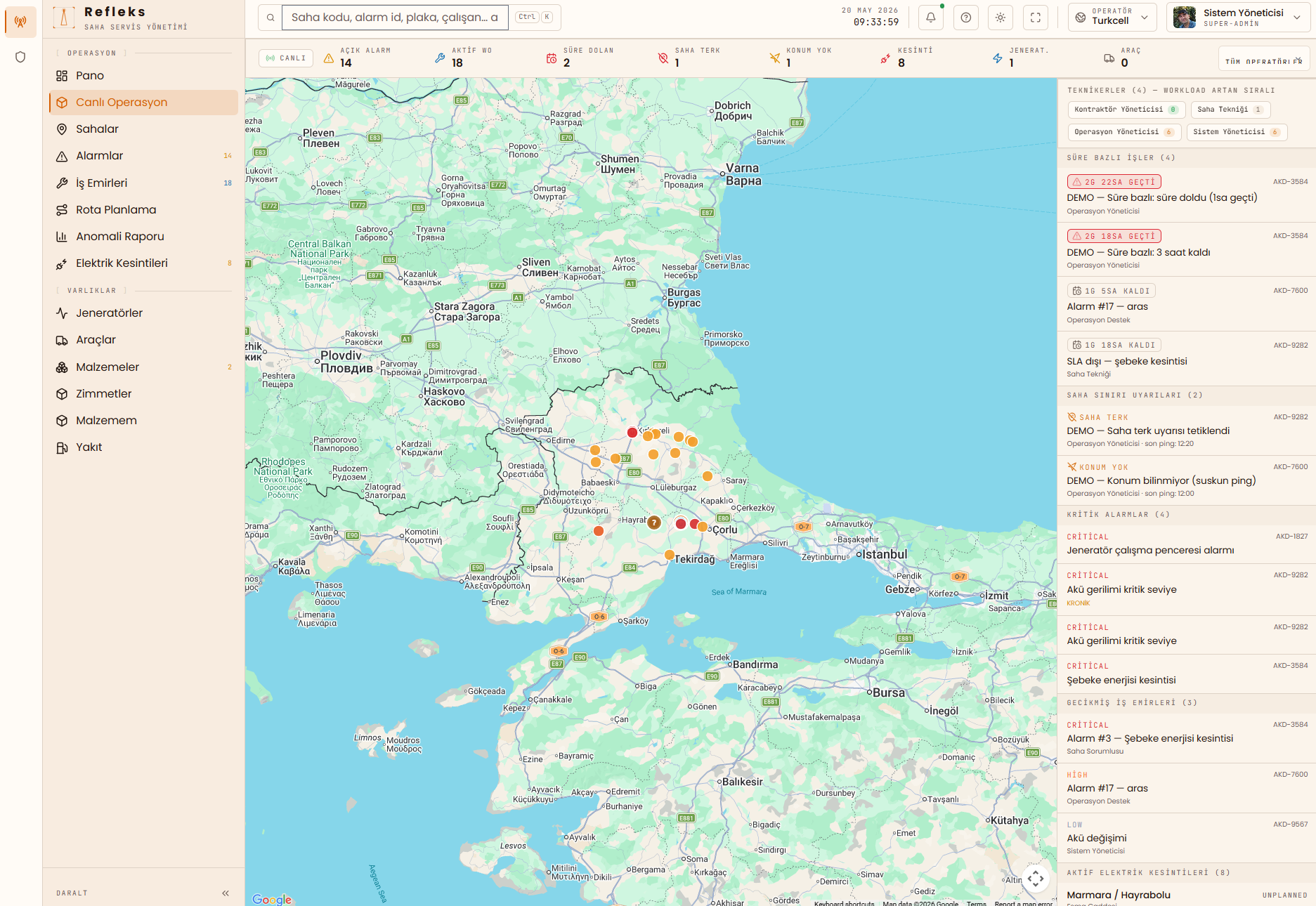Click the Refleks logo
Image resolution: width=1316 pixels, height=906 pixels.
click(63, 18)
